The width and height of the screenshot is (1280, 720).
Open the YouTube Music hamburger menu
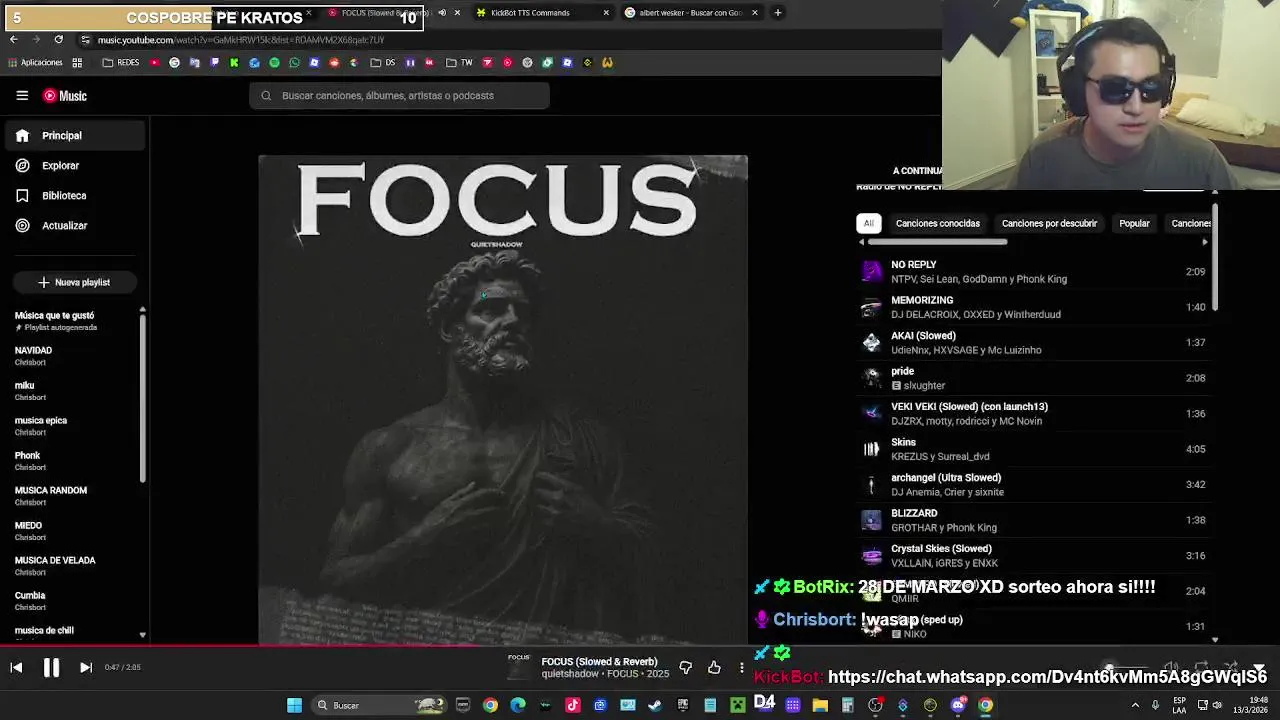point(22,96)
